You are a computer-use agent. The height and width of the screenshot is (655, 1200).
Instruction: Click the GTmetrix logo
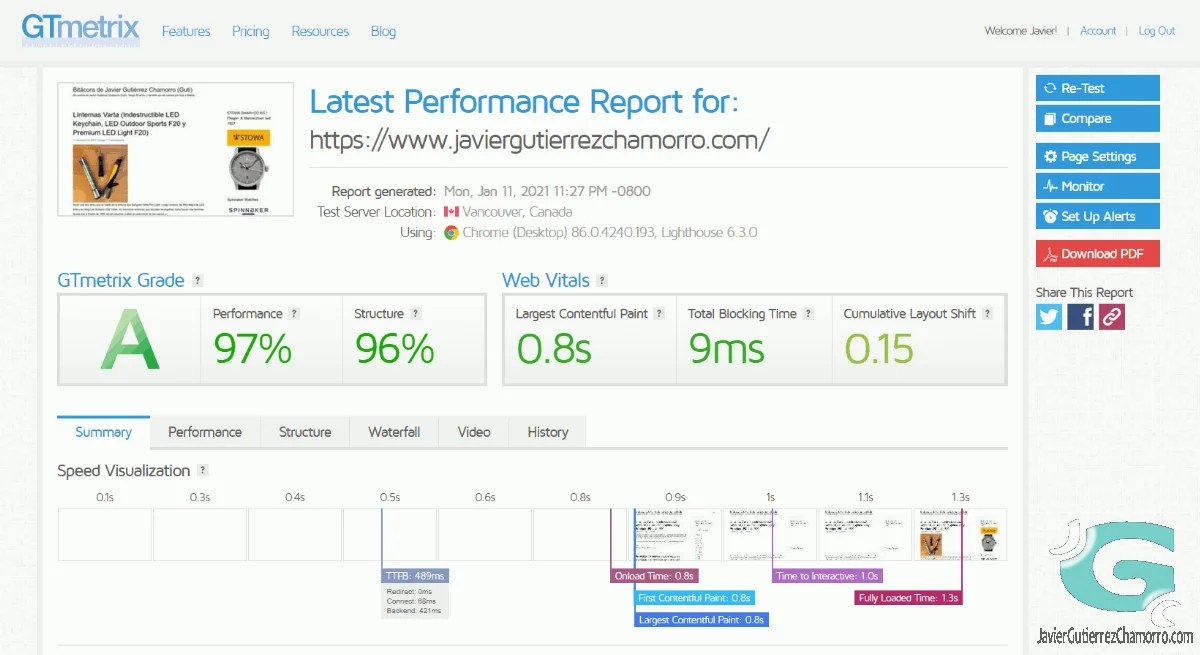pos(79,29)
